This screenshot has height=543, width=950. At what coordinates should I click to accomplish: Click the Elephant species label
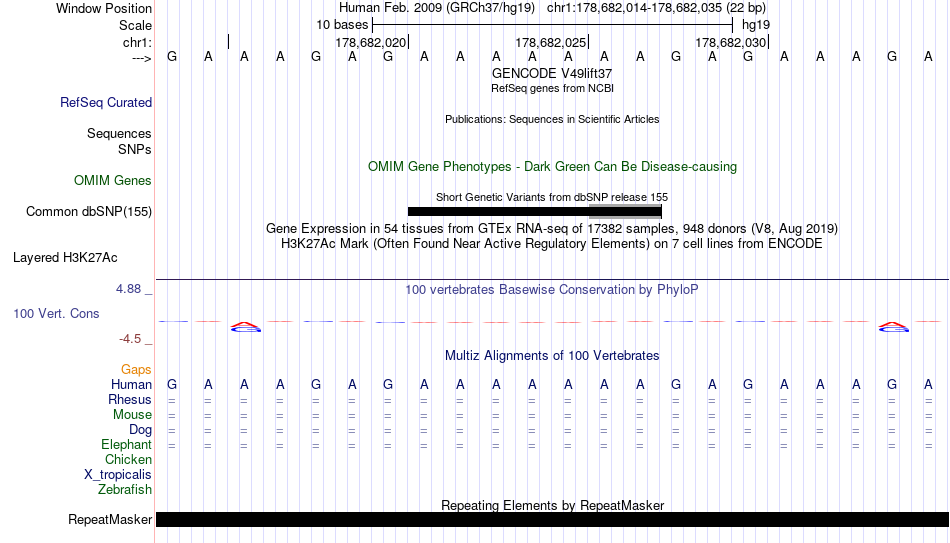tap(126, 444)
